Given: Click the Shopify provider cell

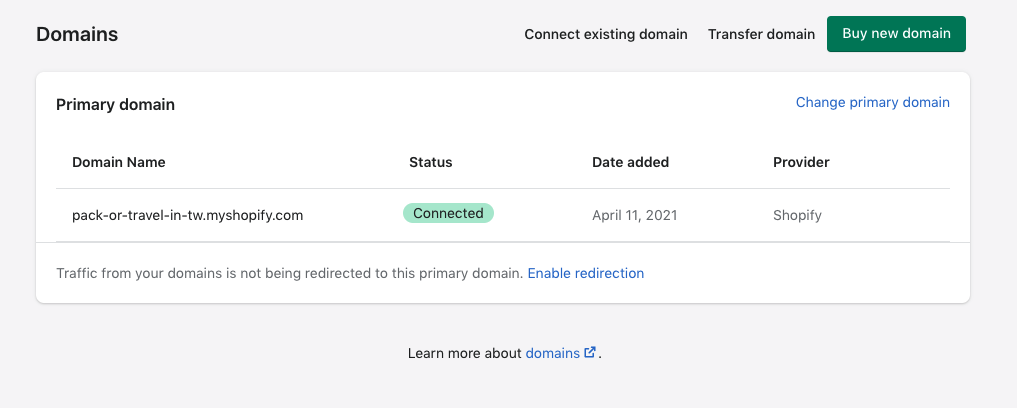Looking at the screenshot, I should [x=797, y=214].
